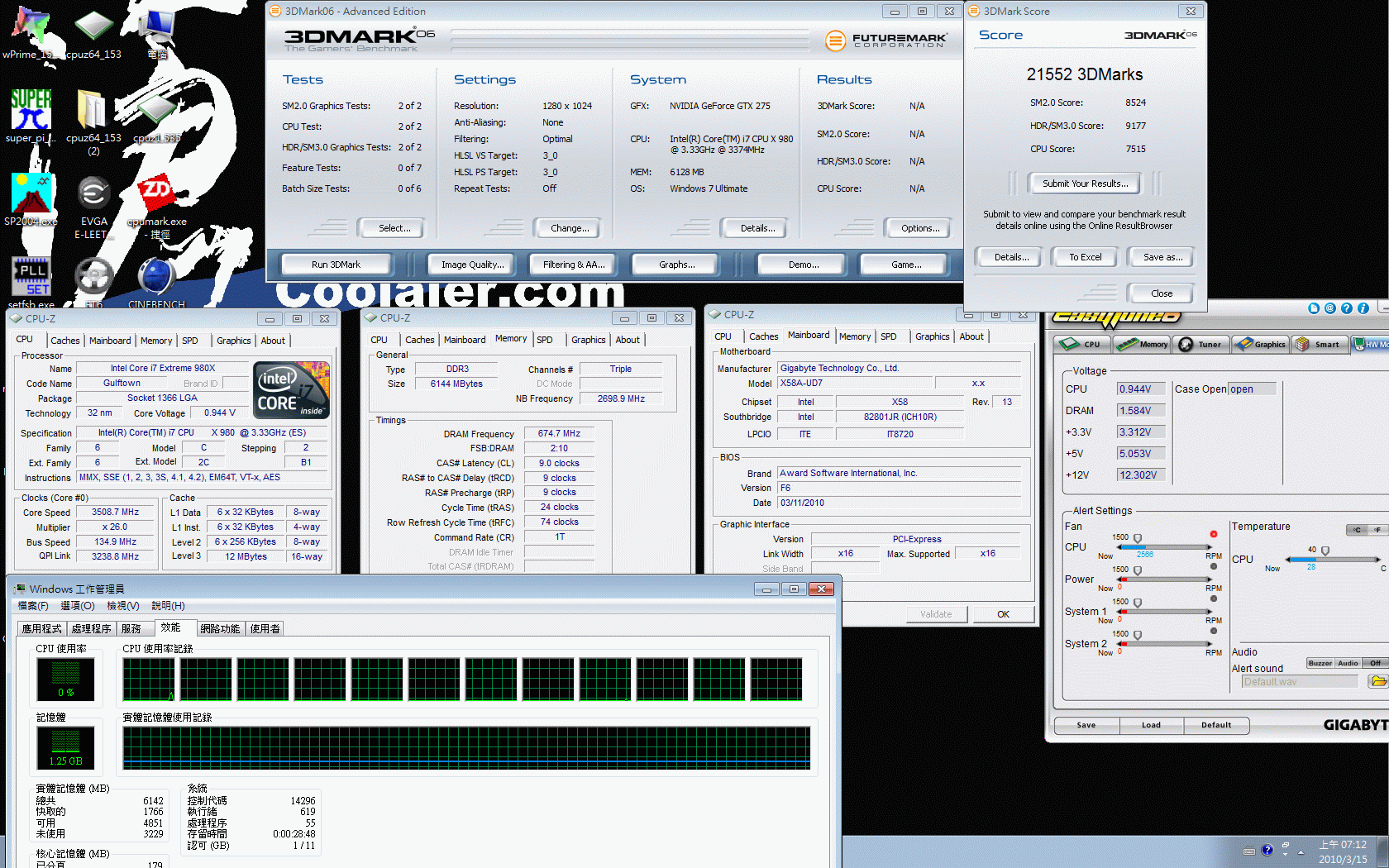Open EasyTune6 Smart tab
Screen dimensions: 1389x868
click(x=1320, y=345)
